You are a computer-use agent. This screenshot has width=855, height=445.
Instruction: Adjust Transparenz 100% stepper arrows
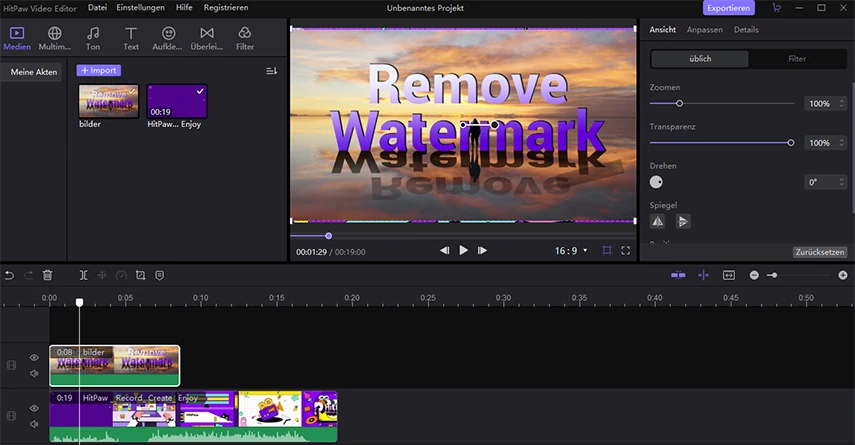[841, 143]
